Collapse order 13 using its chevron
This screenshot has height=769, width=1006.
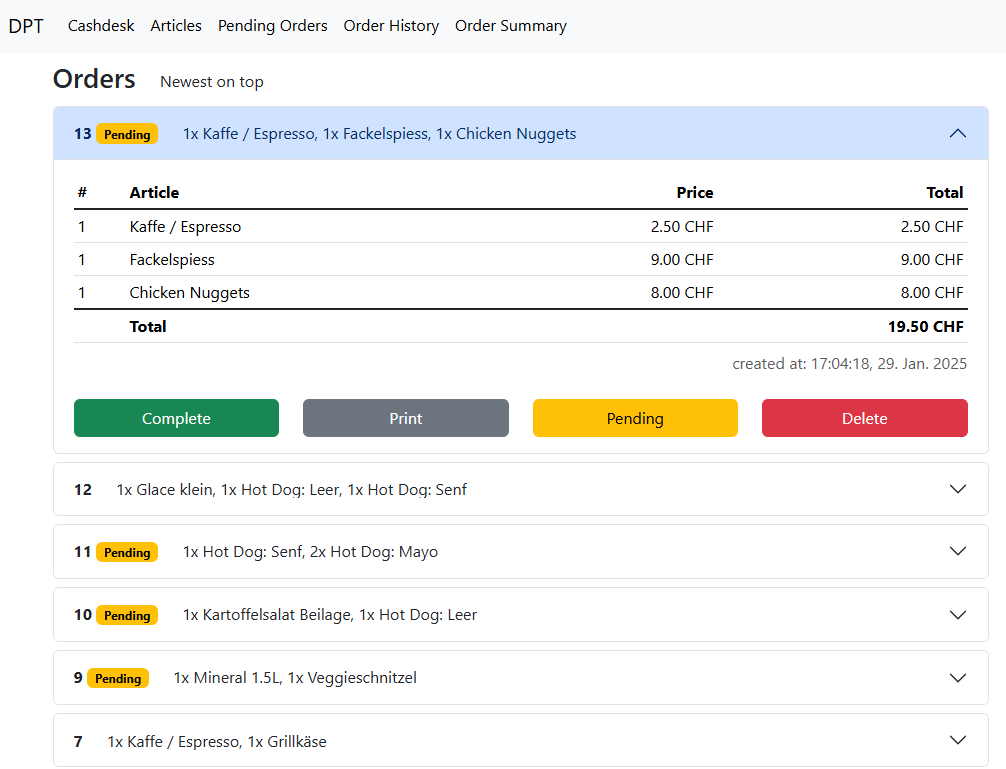(x=957, y=133)
